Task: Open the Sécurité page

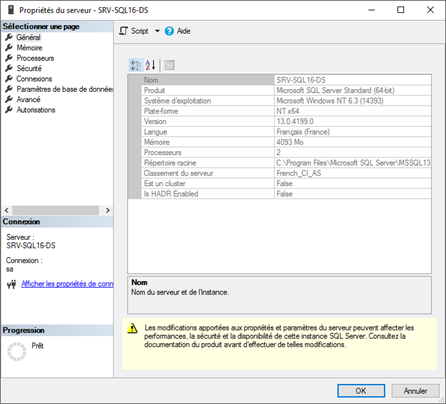Action: tap(29, 68)
